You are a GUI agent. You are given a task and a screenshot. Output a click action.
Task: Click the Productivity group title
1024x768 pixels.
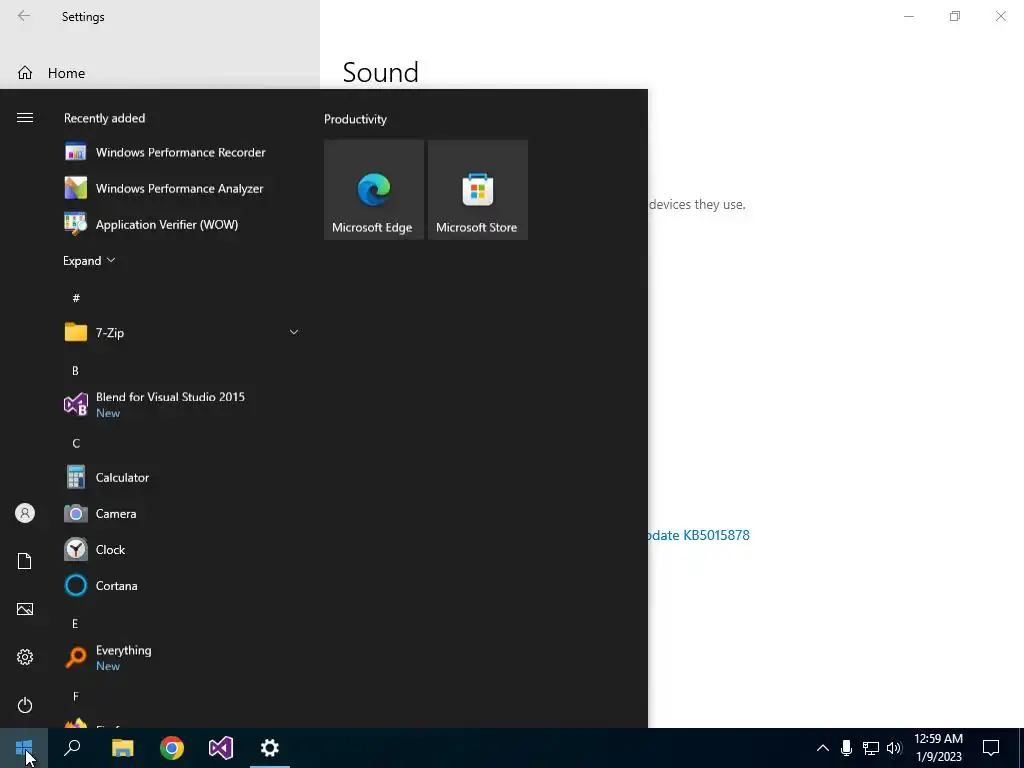pos(355,119)
